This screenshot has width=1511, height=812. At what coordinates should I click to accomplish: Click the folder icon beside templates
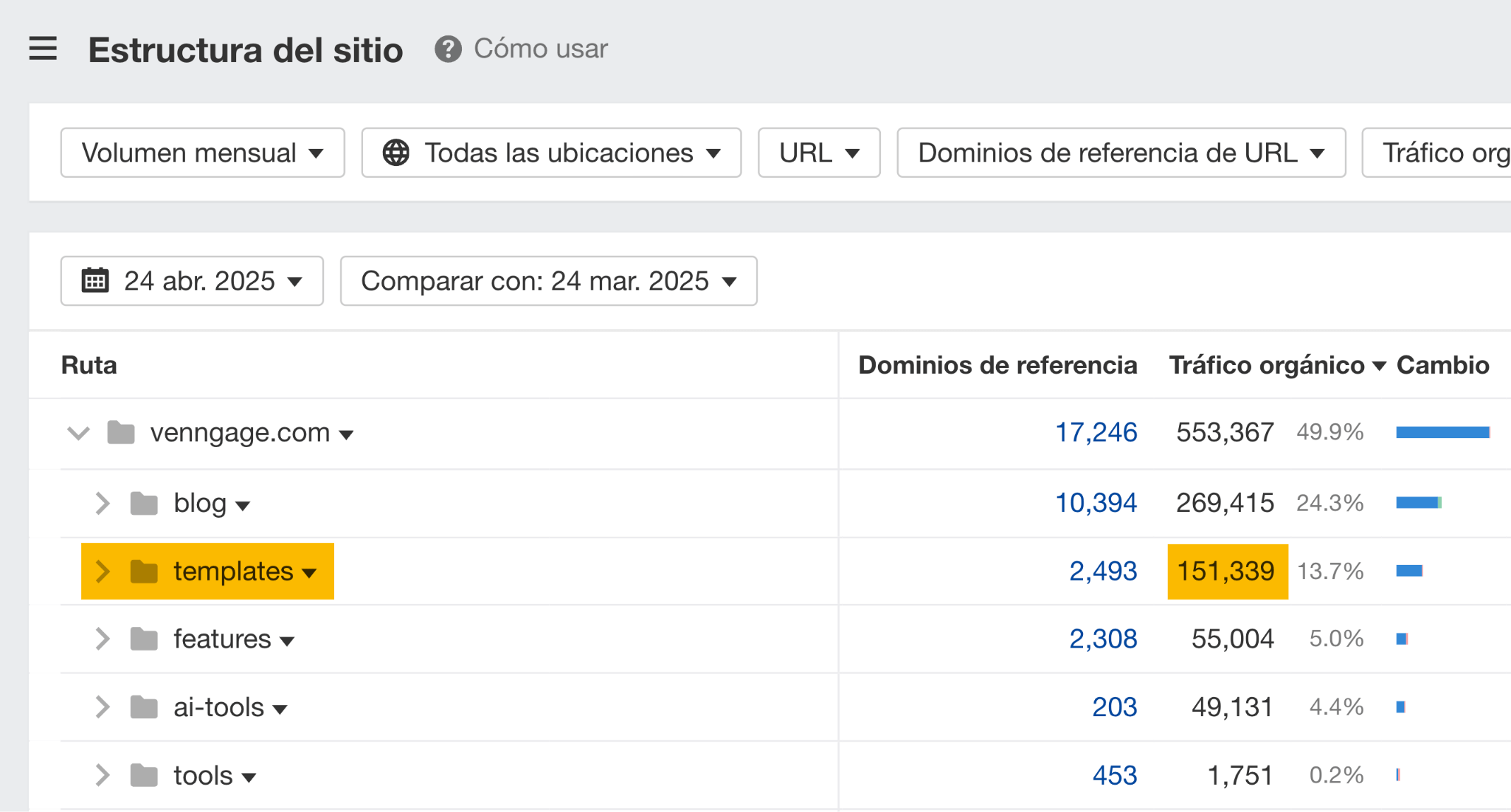145,571
